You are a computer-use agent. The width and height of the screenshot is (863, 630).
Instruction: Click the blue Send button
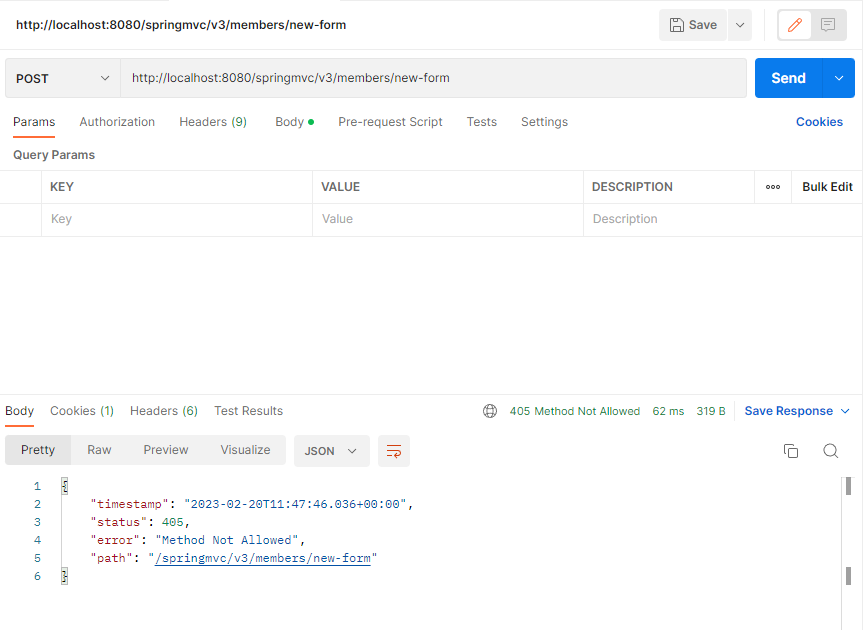tap(788, 78)
